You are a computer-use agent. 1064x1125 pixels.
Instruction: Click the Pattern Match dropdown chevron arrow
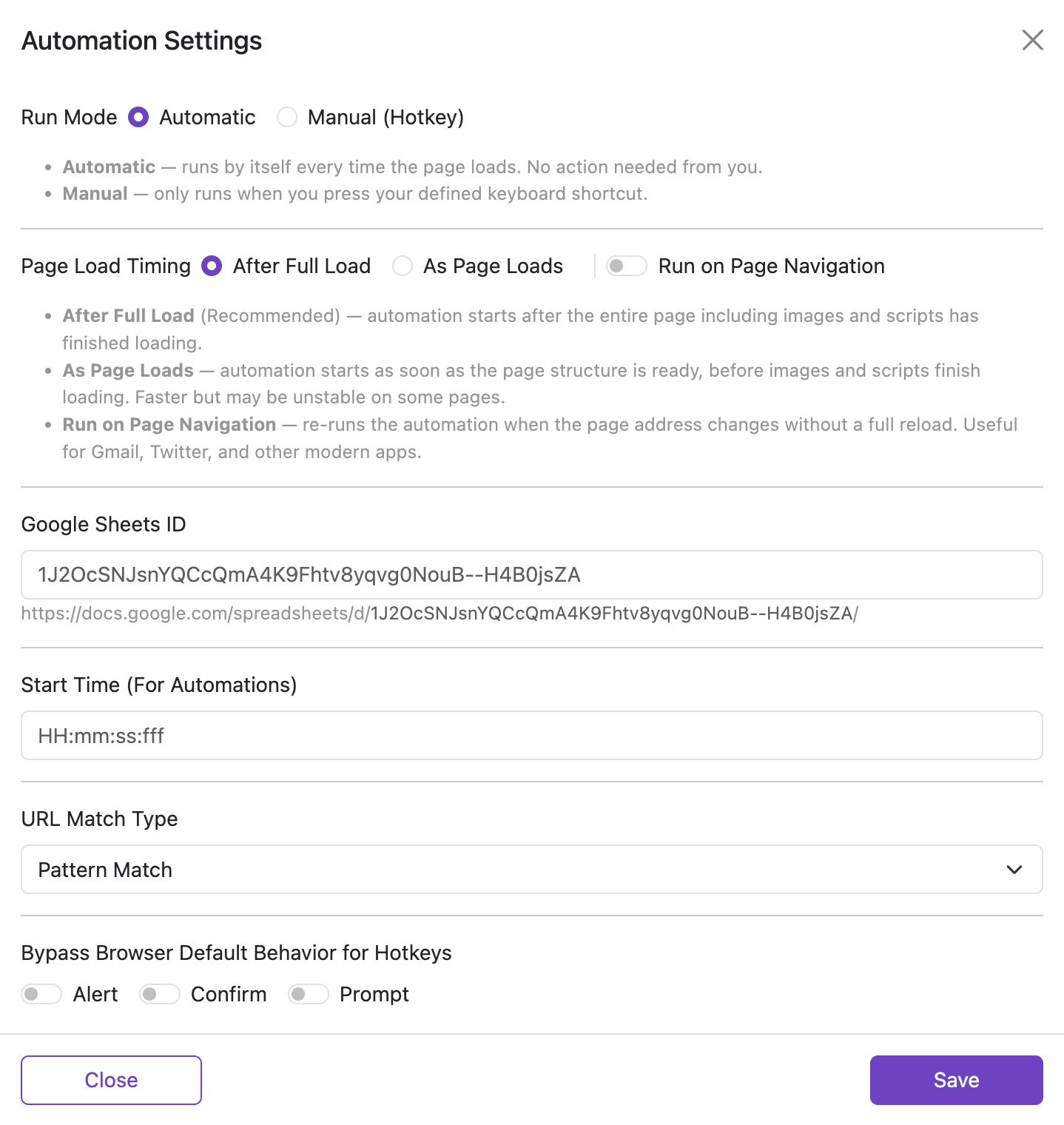[1014, 870]
